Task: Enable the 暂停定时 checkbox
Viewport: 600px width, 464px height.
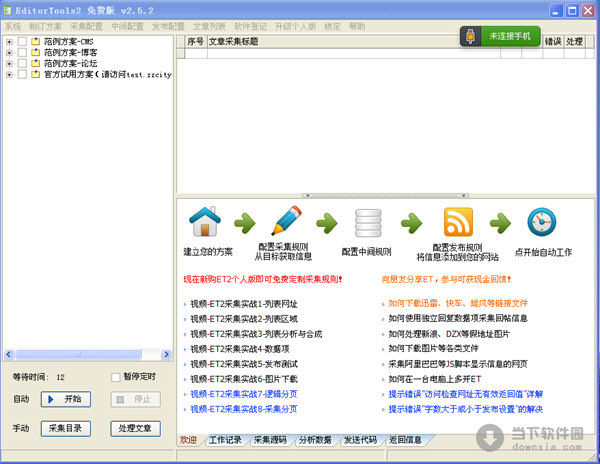Action: coord(116,378)
